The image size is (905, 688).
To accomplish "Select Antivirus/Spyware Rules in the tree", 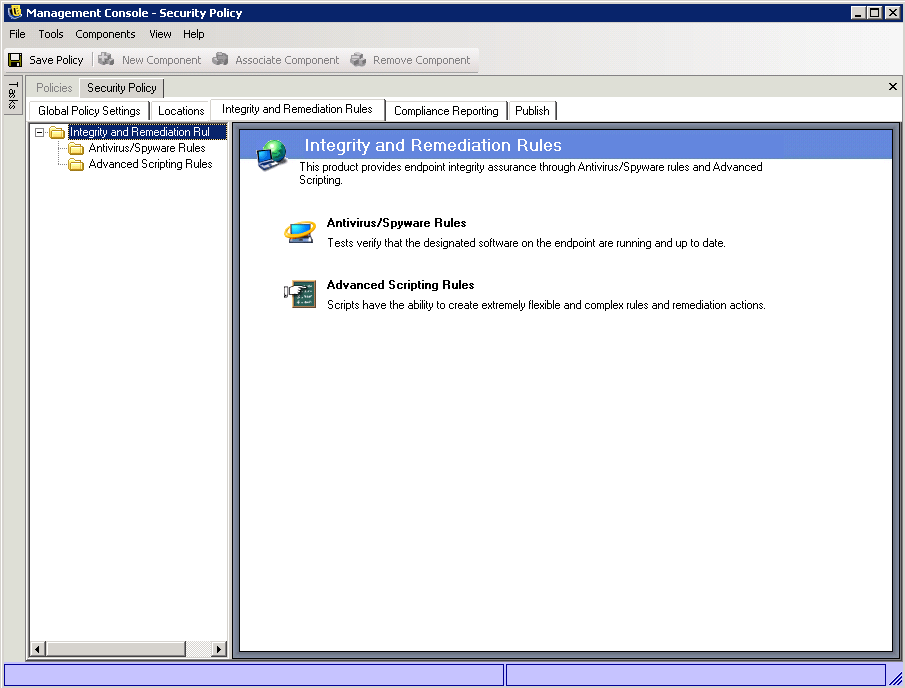I will point(147,148).
